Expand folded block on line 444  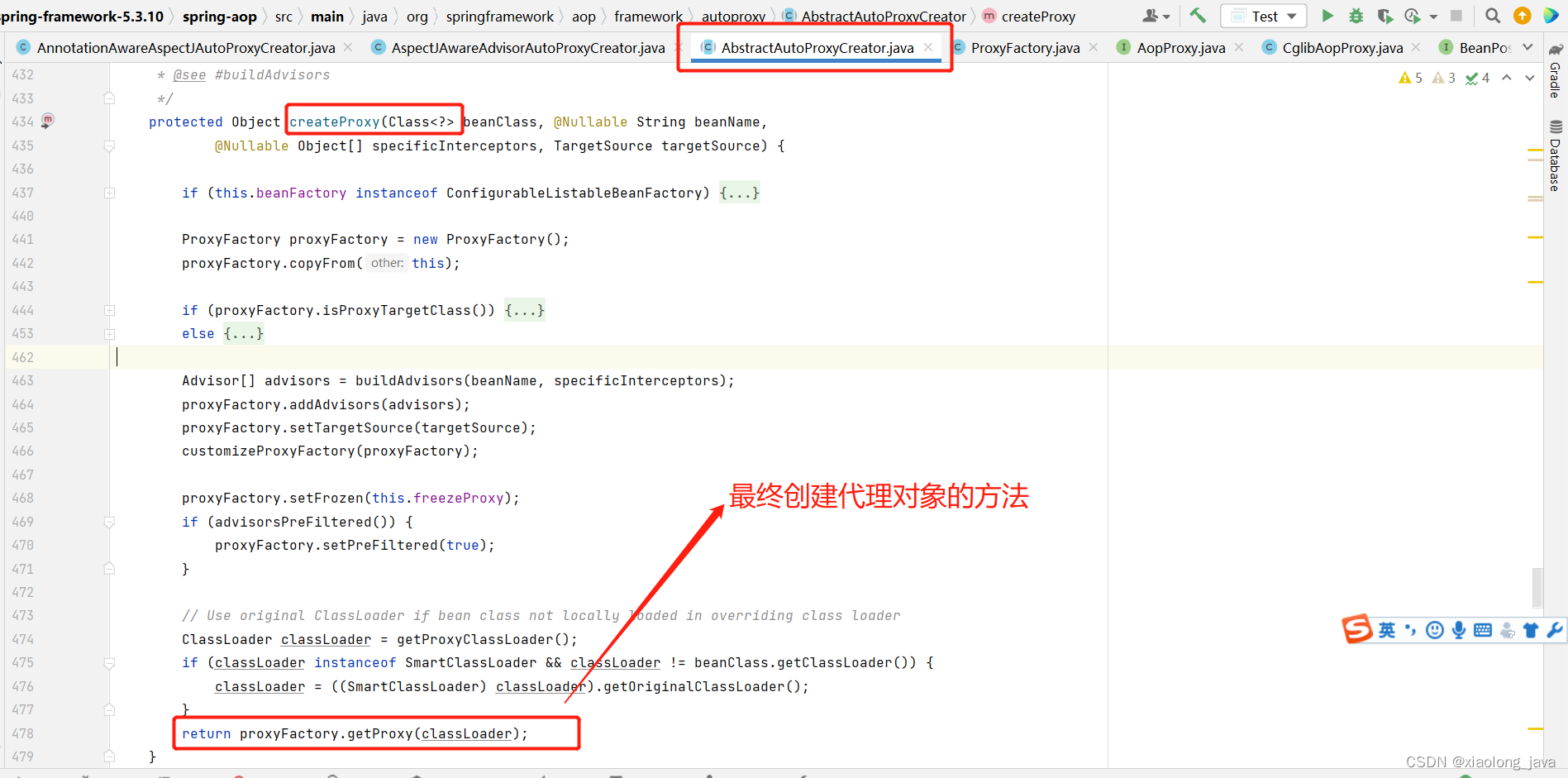tap(109, 310)
